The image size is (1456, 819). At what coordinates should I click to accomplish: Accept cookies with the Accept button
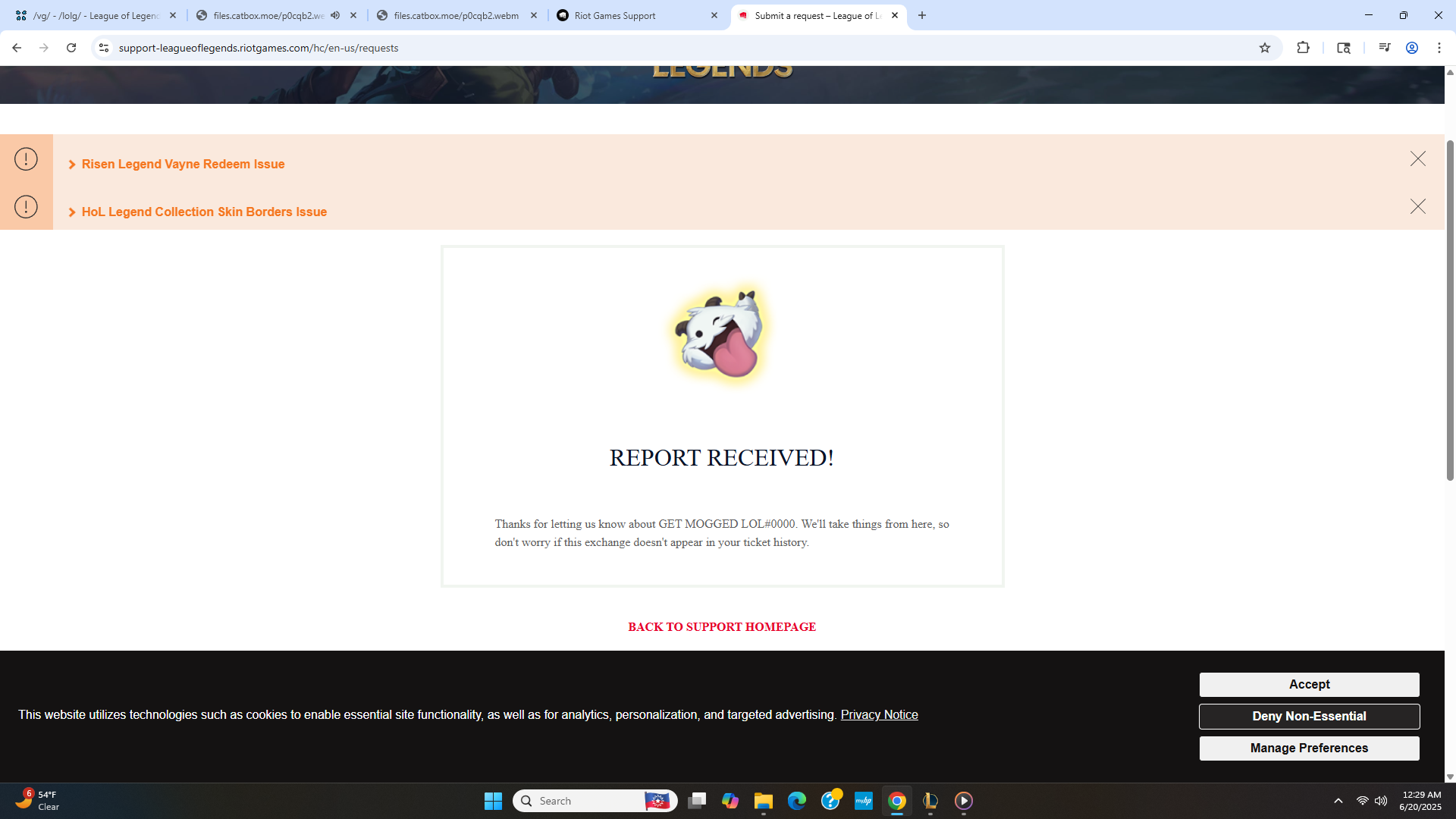1310,684
